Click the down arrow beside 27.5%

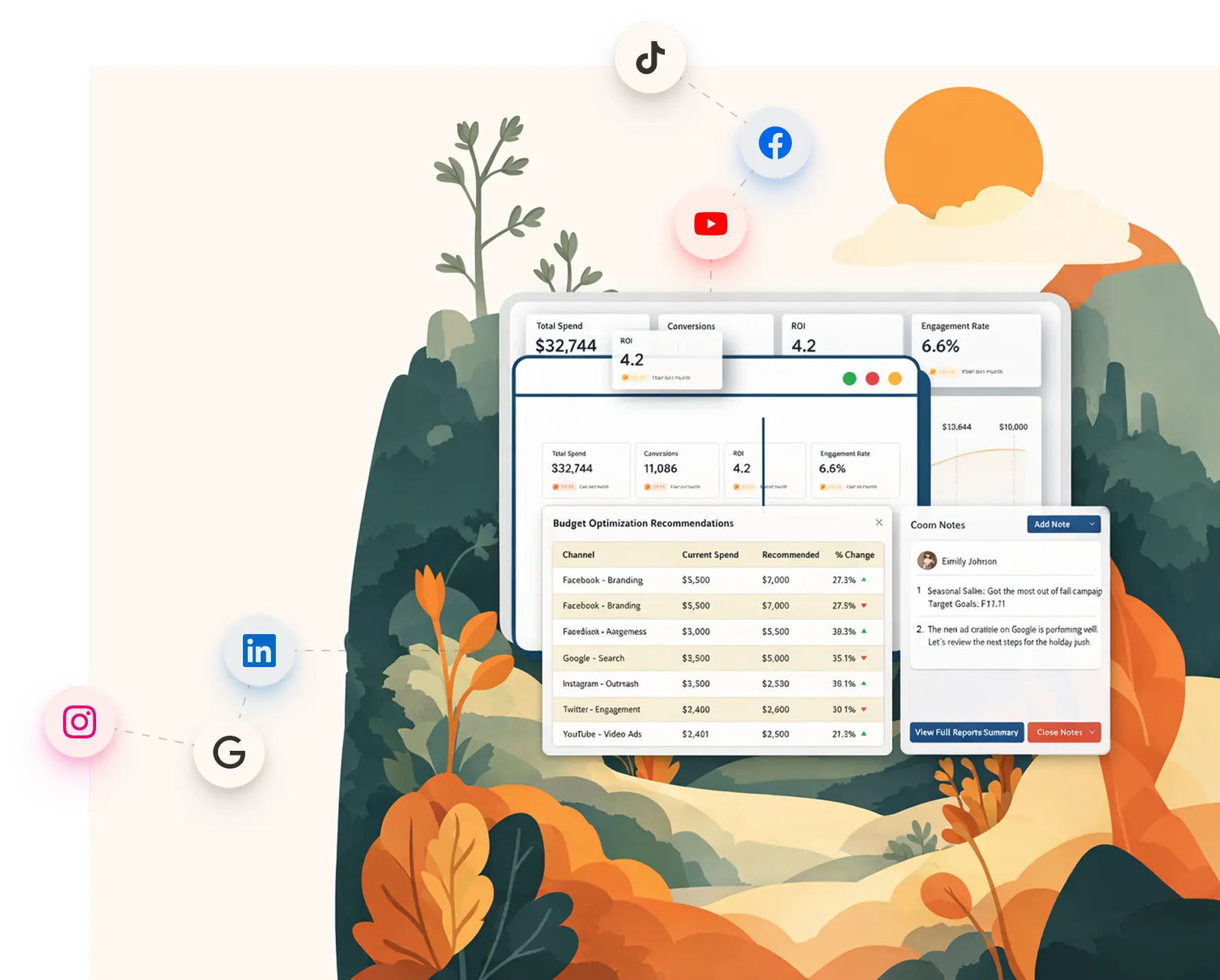[864, 605]
